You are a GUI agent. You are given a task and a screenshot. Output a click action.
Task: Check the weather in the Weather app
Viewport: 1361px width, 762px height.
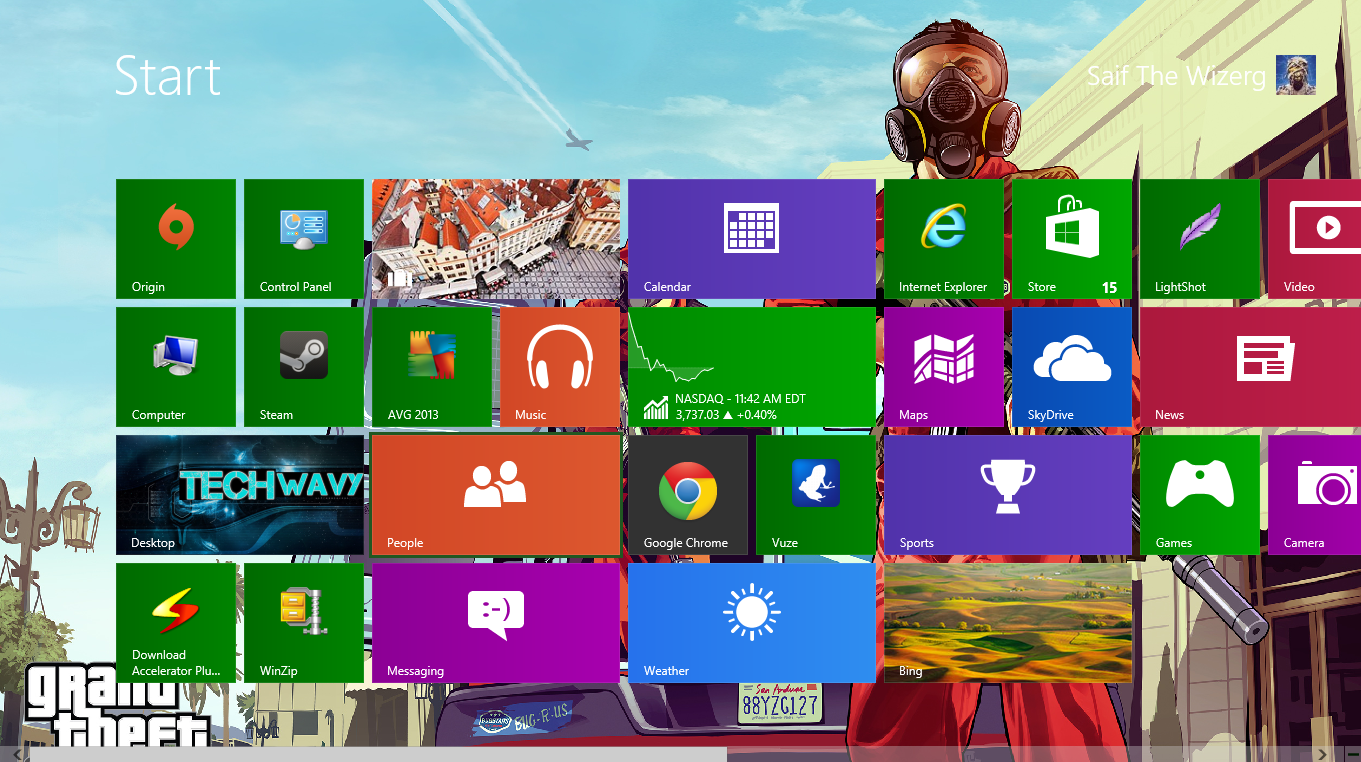coord(751,622)
